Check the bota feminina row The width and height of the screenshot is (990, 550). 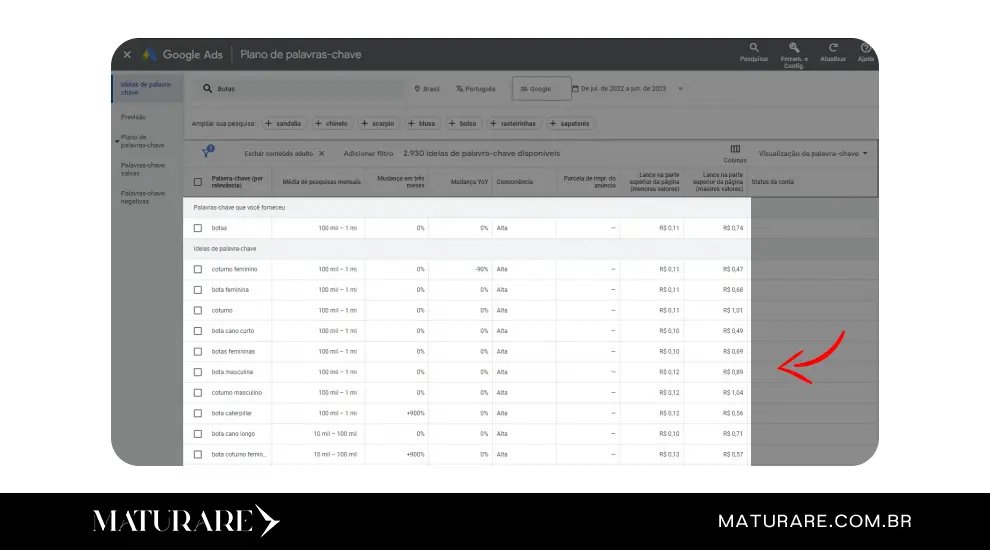(198, 290)
